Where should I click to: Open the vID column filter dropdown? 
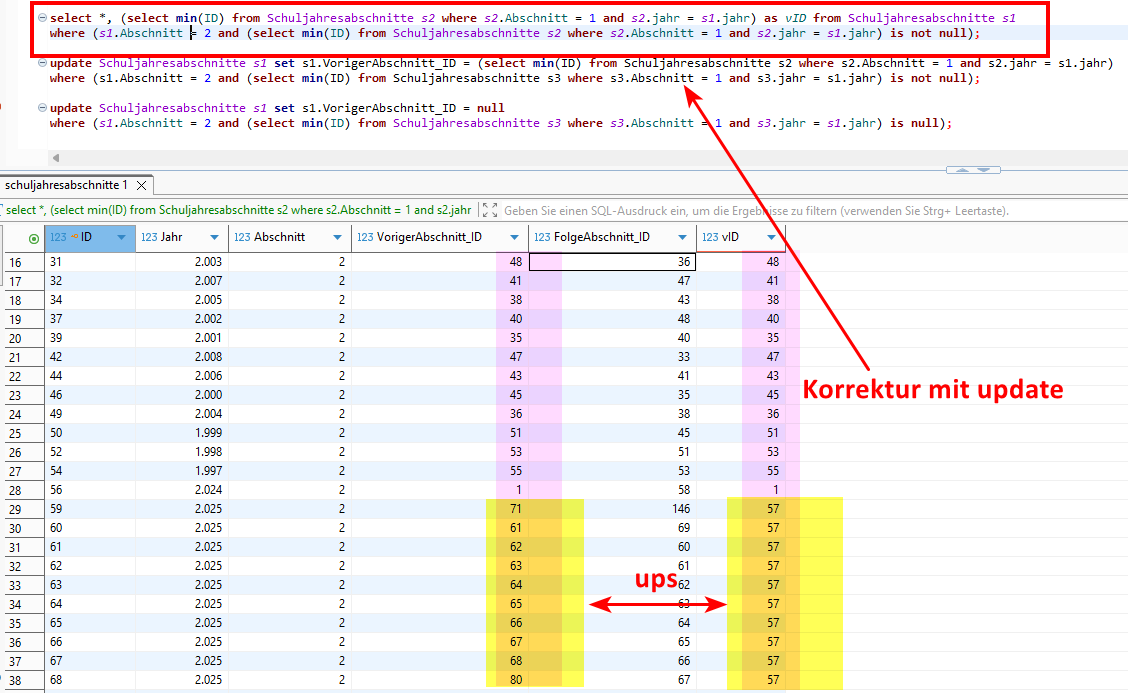pyautogui.click(x=771, y=238)
